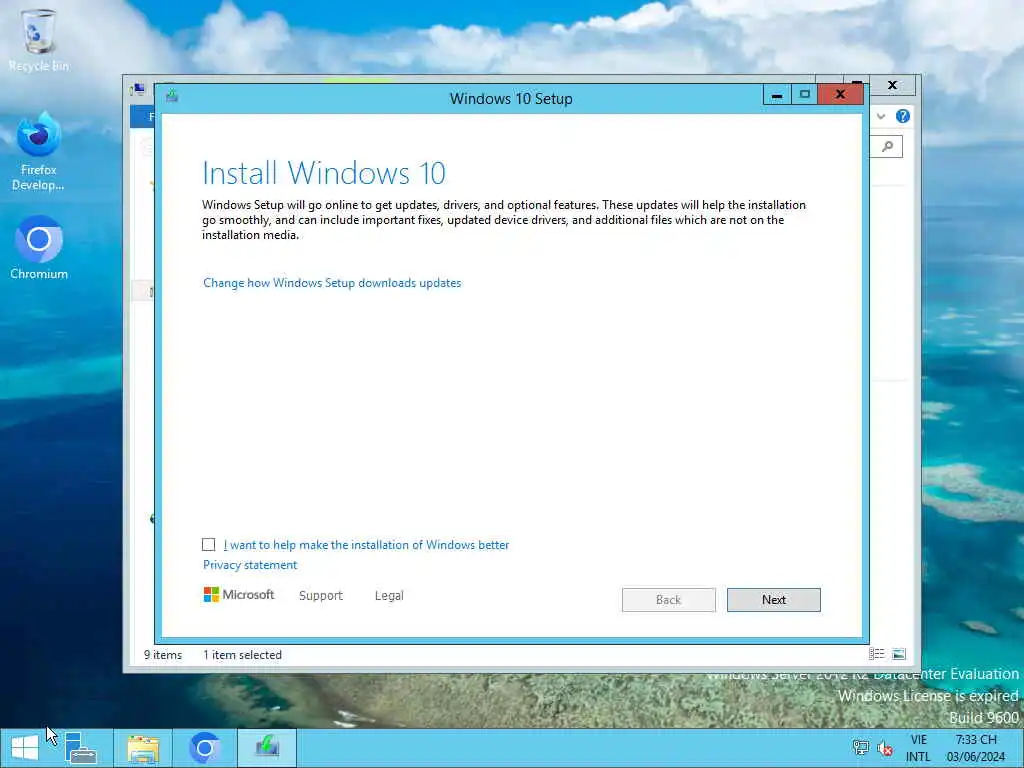
Task: Open the 'I want to help' link
Action: point(366,545)
